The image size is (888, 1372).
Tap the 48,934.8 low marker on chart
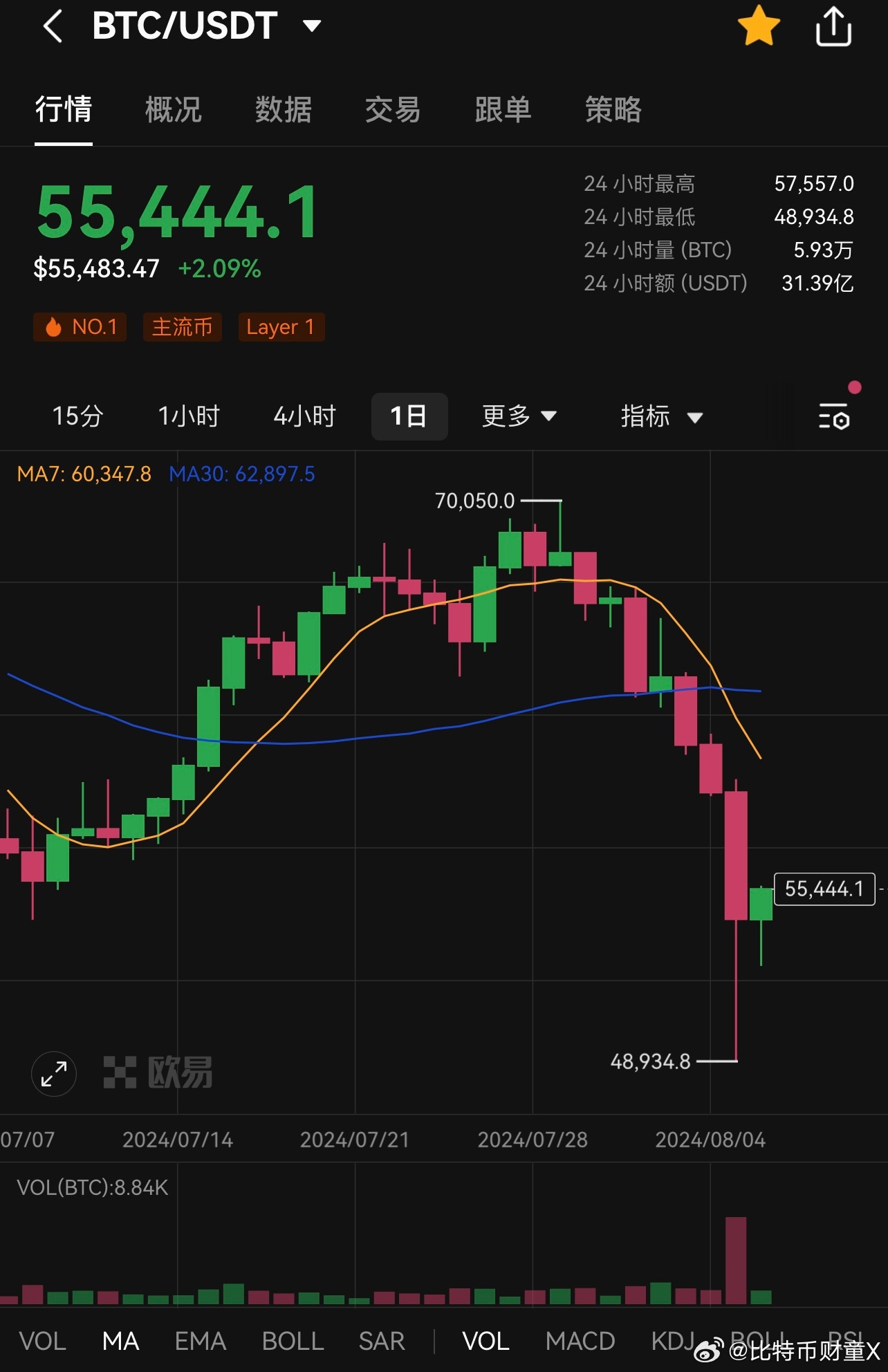pos(650,1062)
